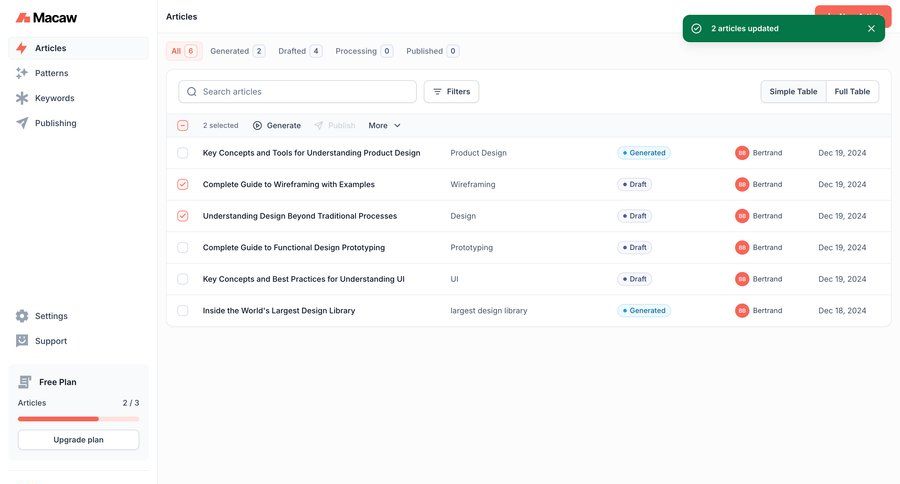This screenshot has height=484, width=900.
Task: Show the All articles tab
Action: coord(183,51)
